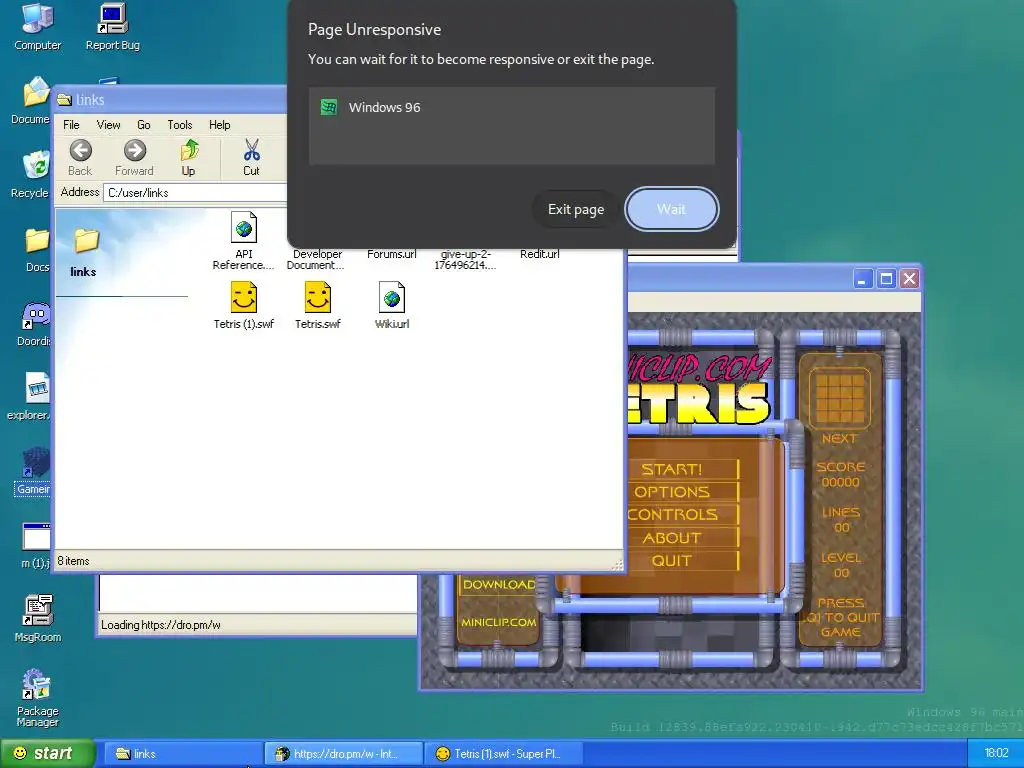1024x768 pixels.
Task: Click the links window title bar folder icon
Action: pos(64,100)
